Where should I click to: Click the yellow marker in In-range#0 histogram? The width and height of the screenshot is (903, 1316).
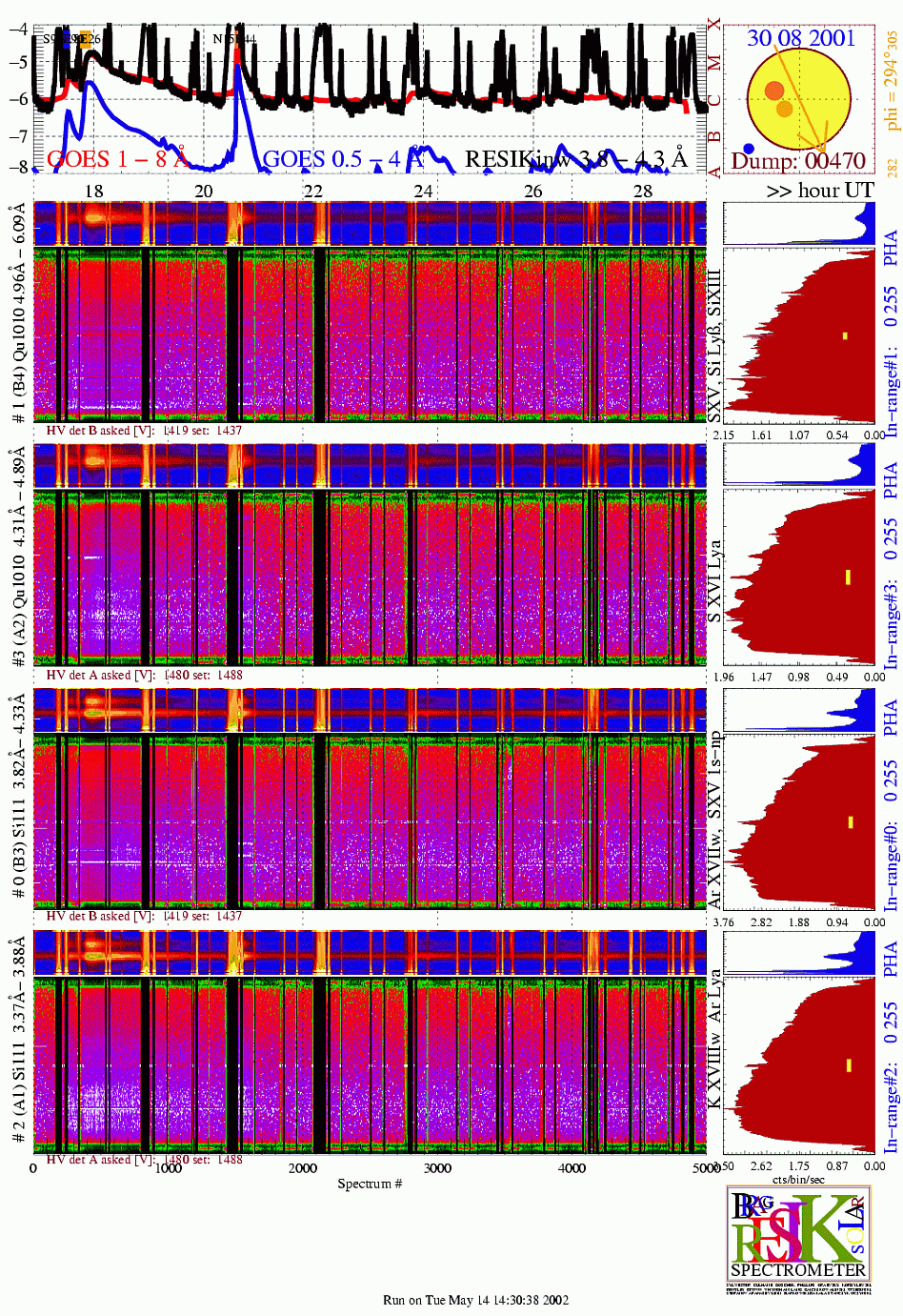[x=850, y=821]
